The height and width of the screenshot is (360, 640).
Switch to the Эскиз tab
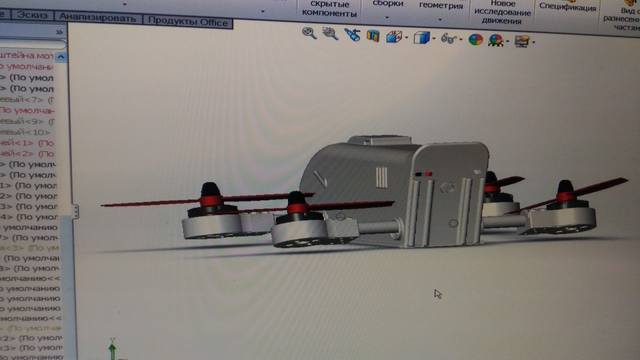click(31, 15)
